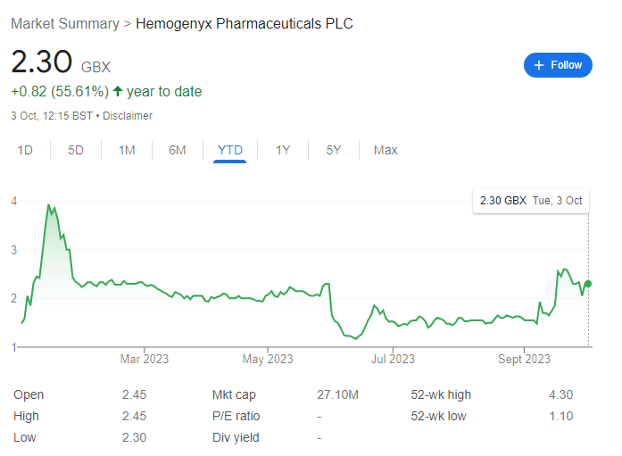Select the 1D time range tab
This screenshot has width=622, height=456.
point(25,150)
